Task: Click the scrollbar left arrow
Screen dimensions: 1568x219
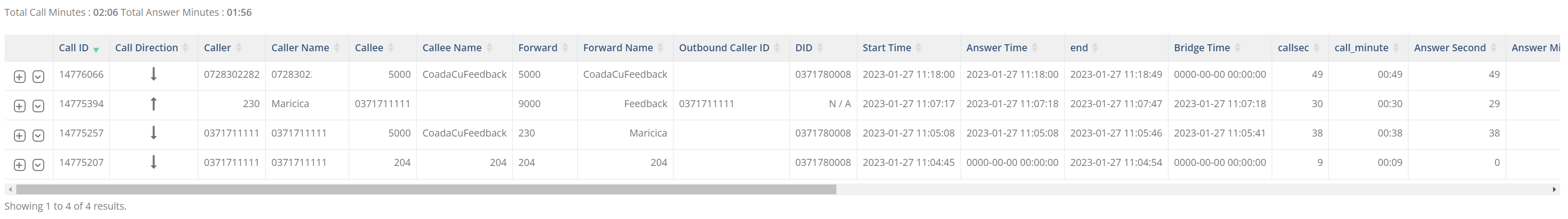Action: coord(10,190)
